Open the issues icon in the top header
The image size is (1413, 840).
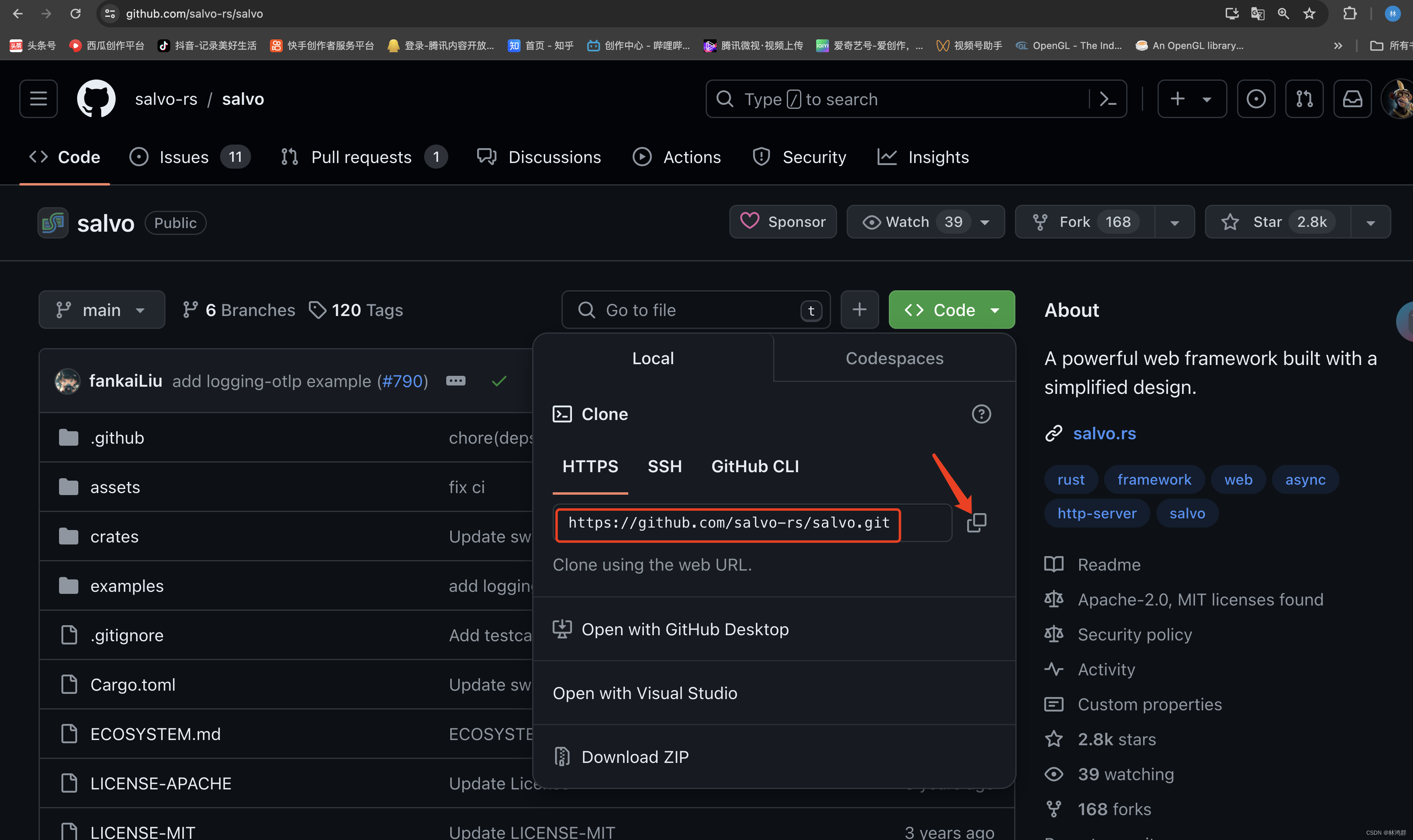[x=1256, y=99]
